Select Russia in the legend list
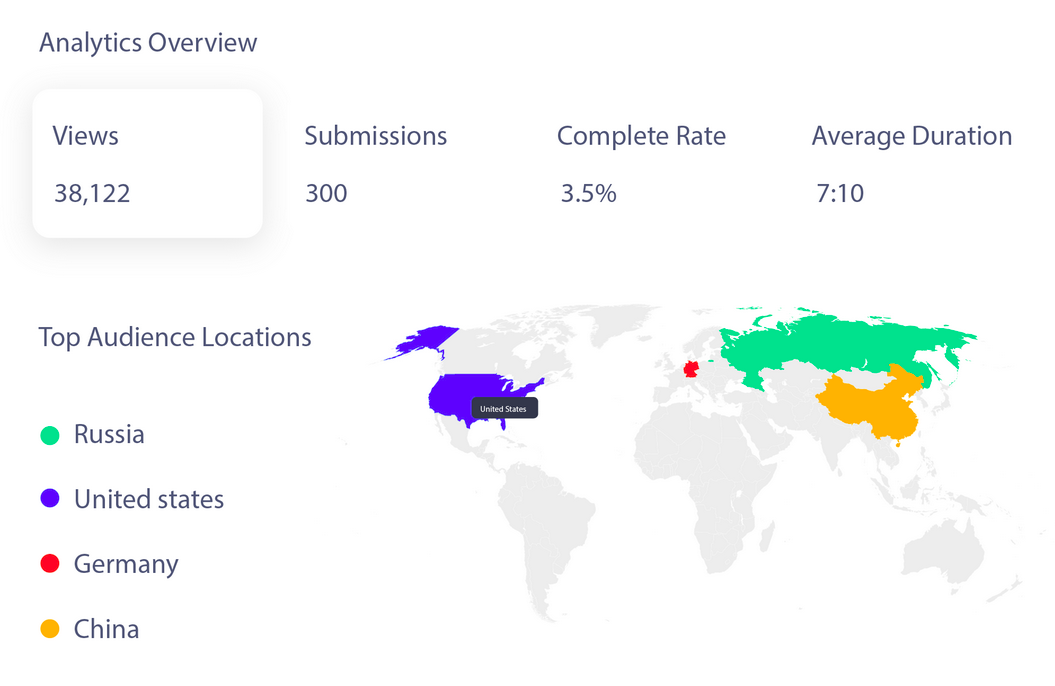 click(109, 435)
